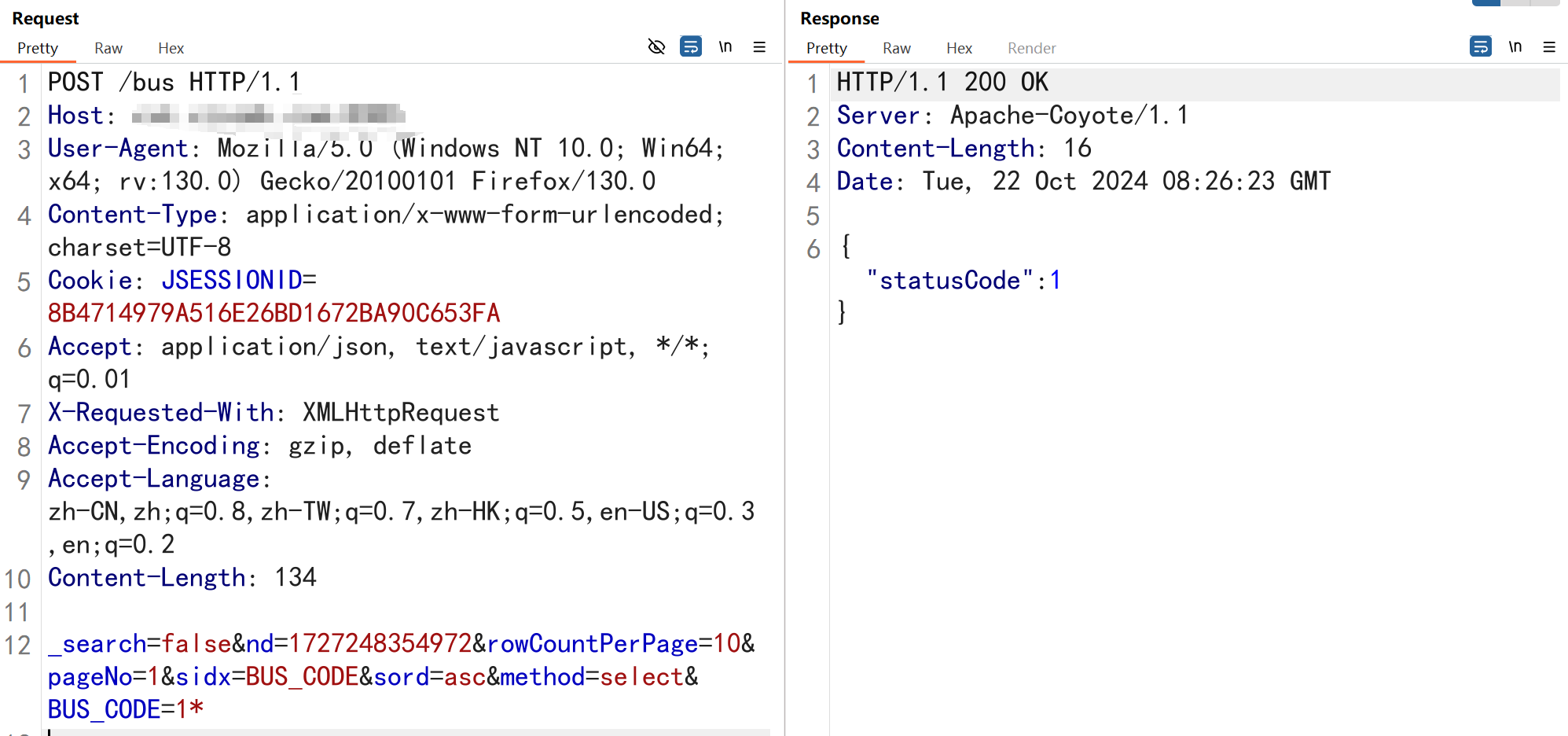Click the '"statusCode"' JSON key in the response

pyautogui.click(x=949, y=281)
